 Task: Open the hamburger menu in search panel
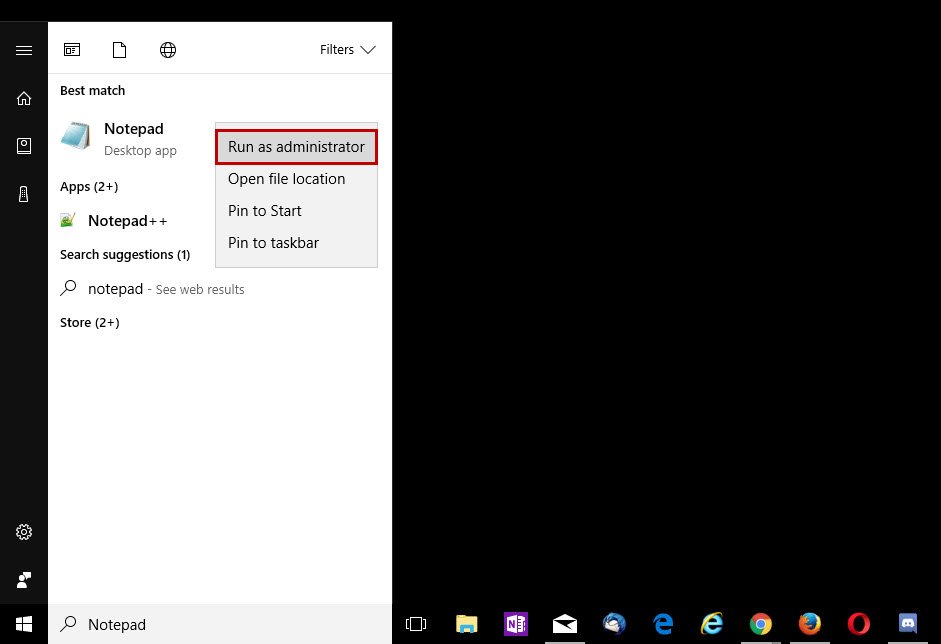tap(24, 50)
